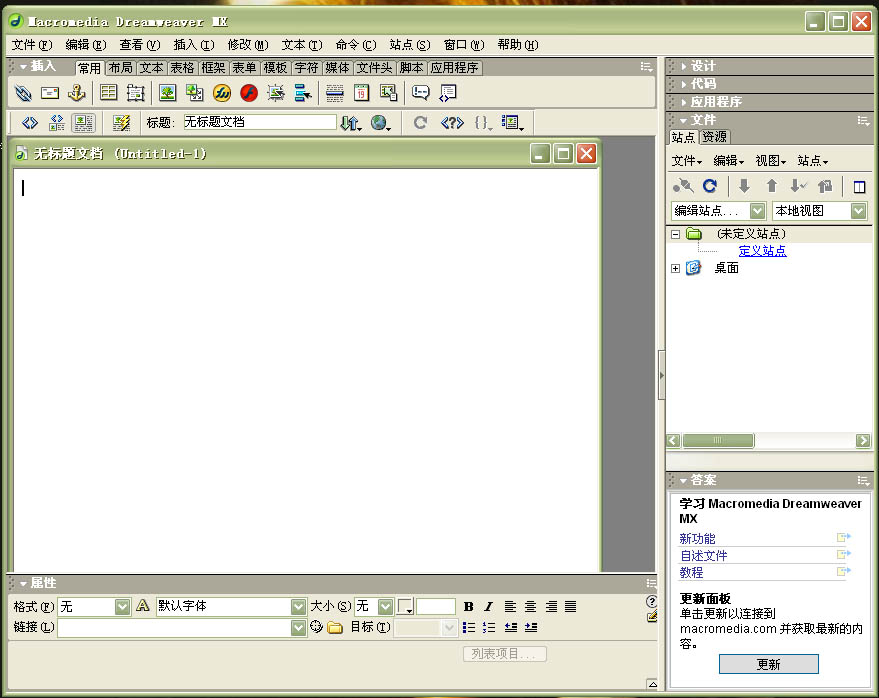Insert a named anchor via the anchor icon
Screen dimensions: 879x698
tap(76, 93)
